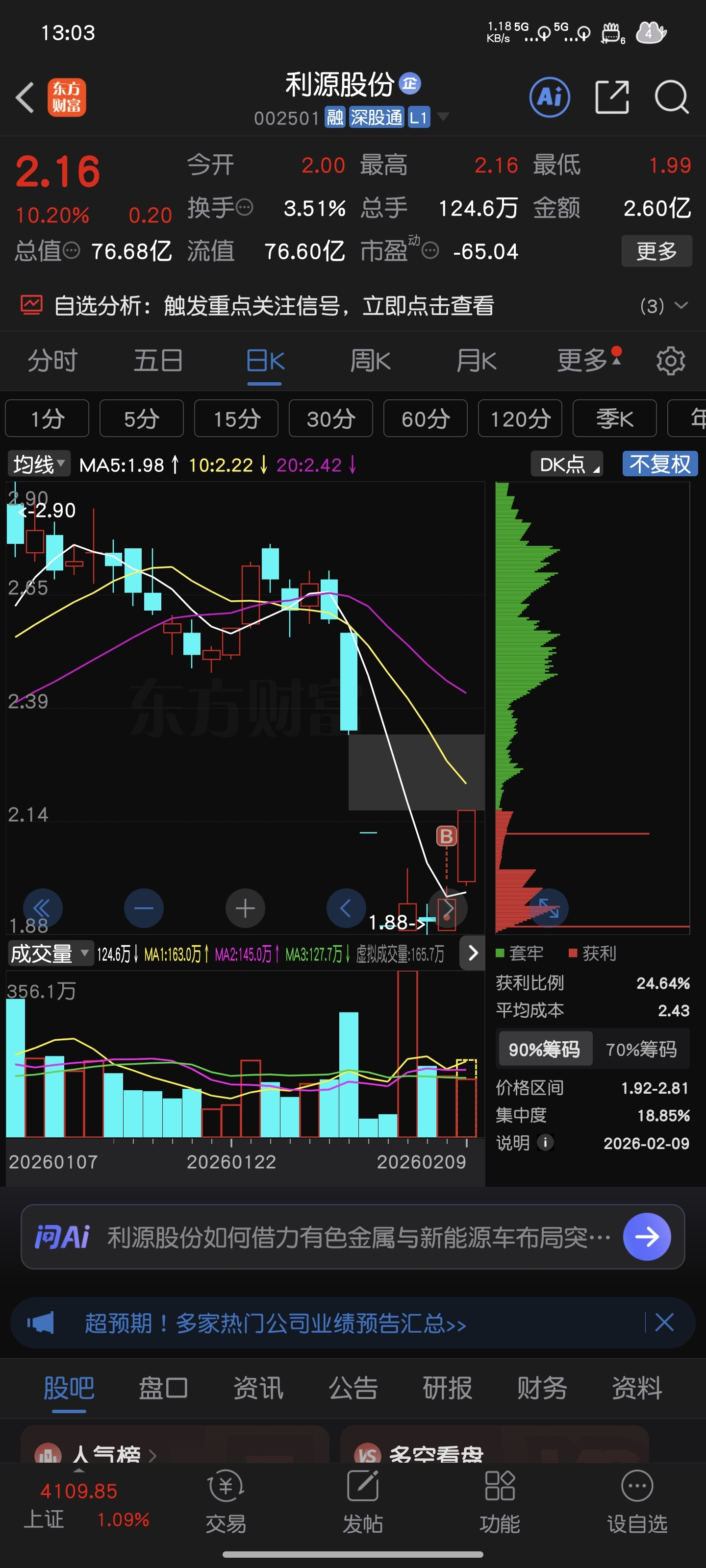Open 交易 in bottom bar
Screen dimensions: 706x1568
[x=226, y=1502]
